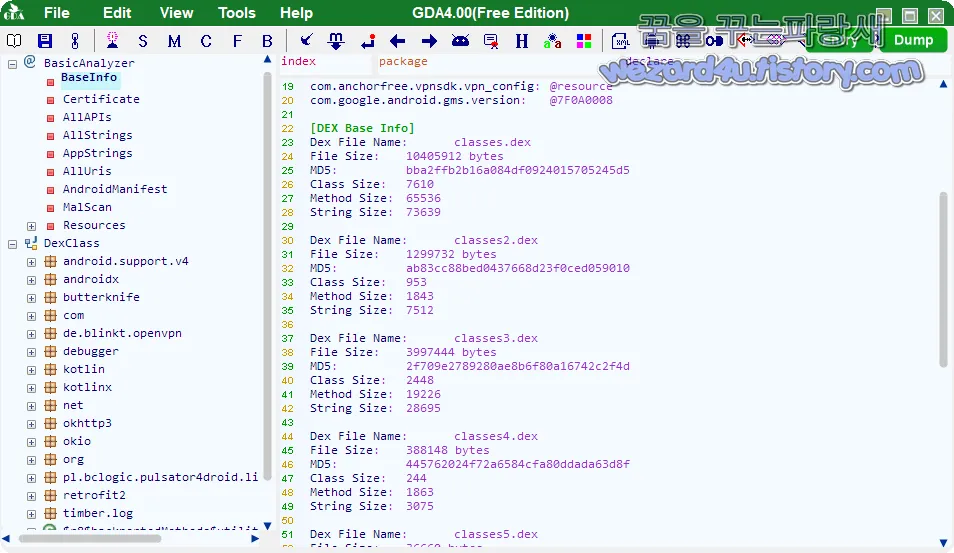Select the kotlinx package in tree

[87, 388]
